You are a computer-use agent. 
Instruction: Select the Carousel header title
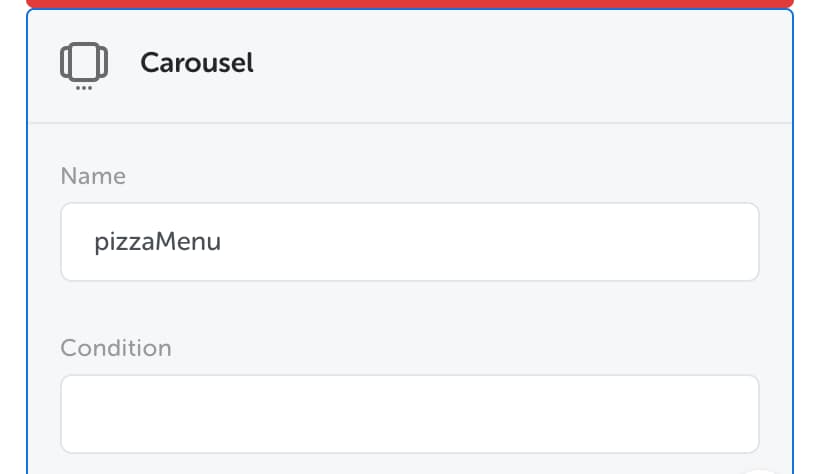(x=196, y=63)
